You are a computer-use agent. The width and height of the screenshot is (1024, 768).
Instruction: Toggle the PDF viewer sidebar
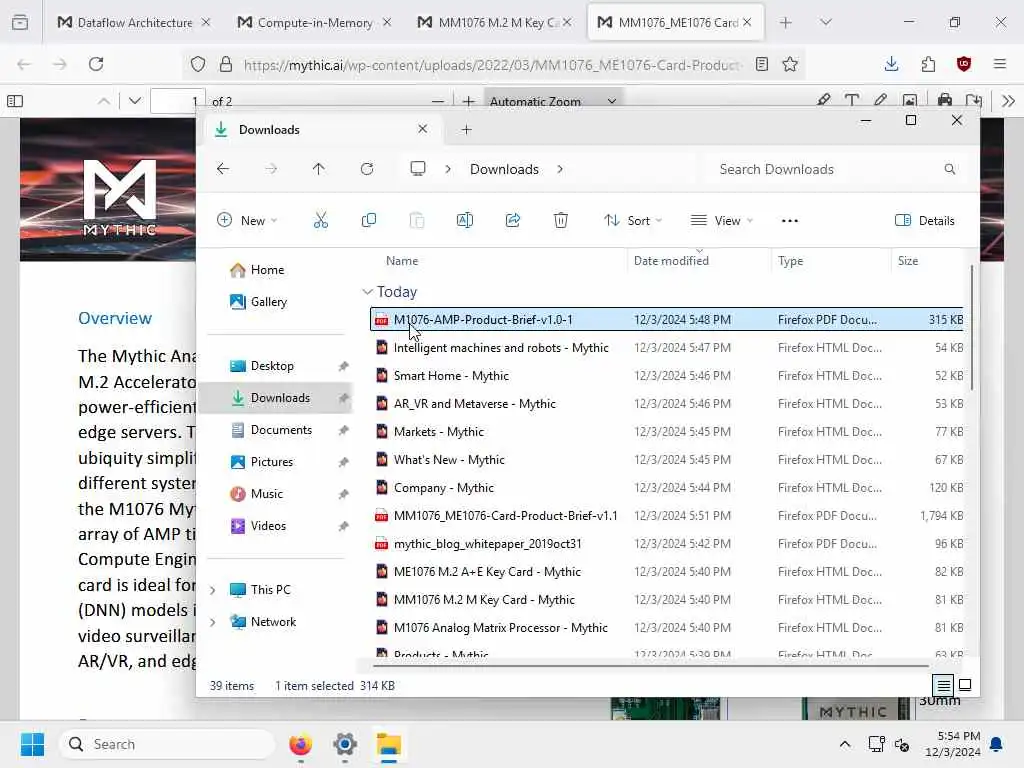[14, 101]
